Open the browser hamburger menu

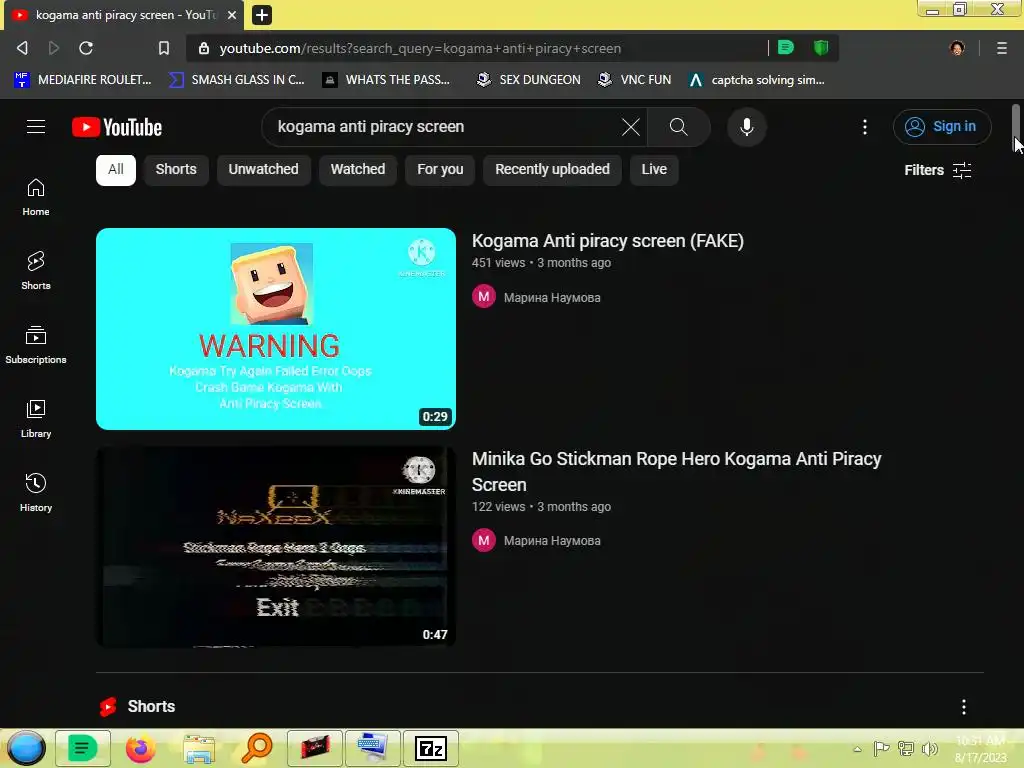(x=1001, y=48)
